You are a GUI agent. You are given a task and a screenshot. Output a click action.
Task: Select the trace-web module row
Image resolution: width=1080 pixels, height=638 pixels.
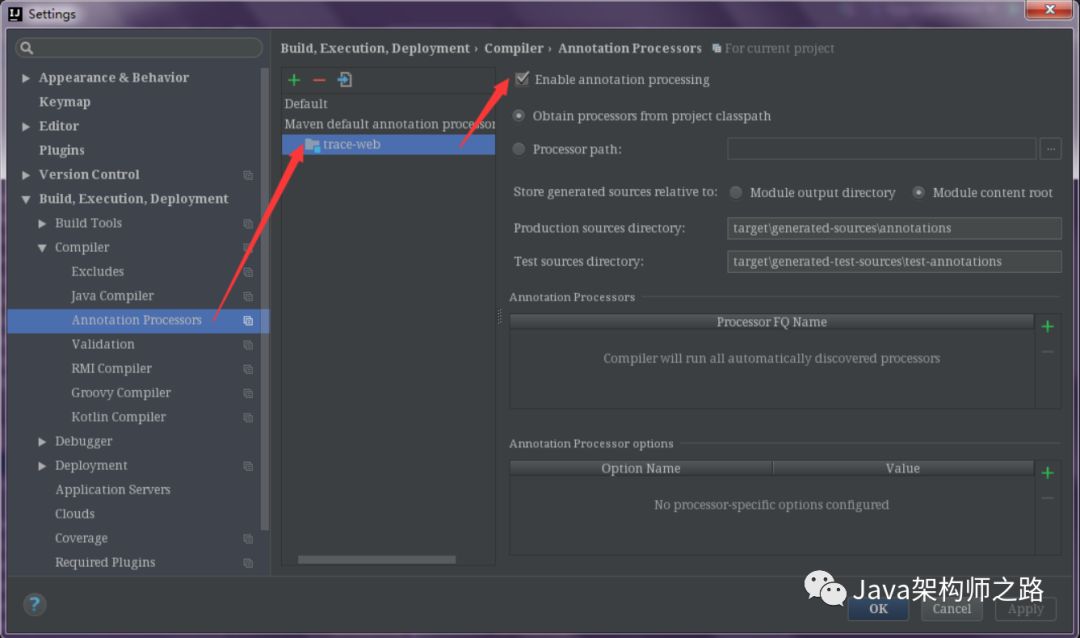tap(388, 145)
